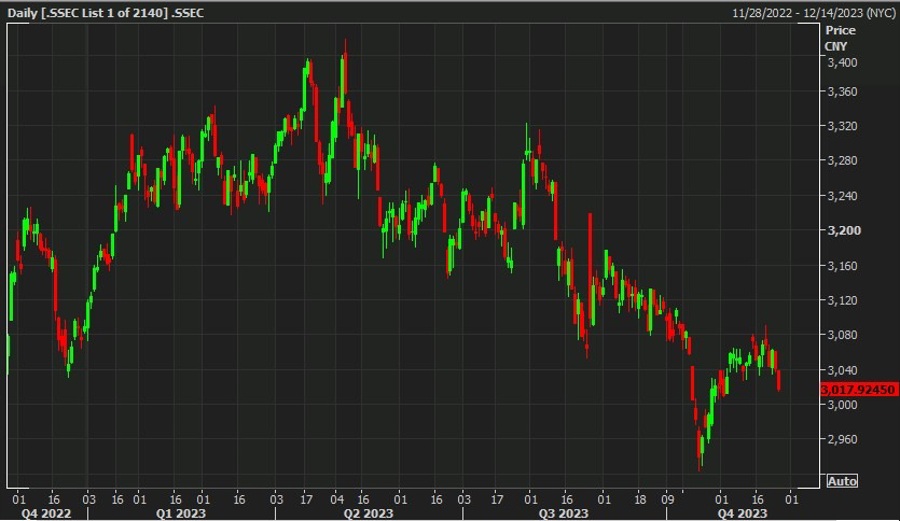
Task: Click the 'Q4 2022' quarter label
Action: [x=46, y=513]
